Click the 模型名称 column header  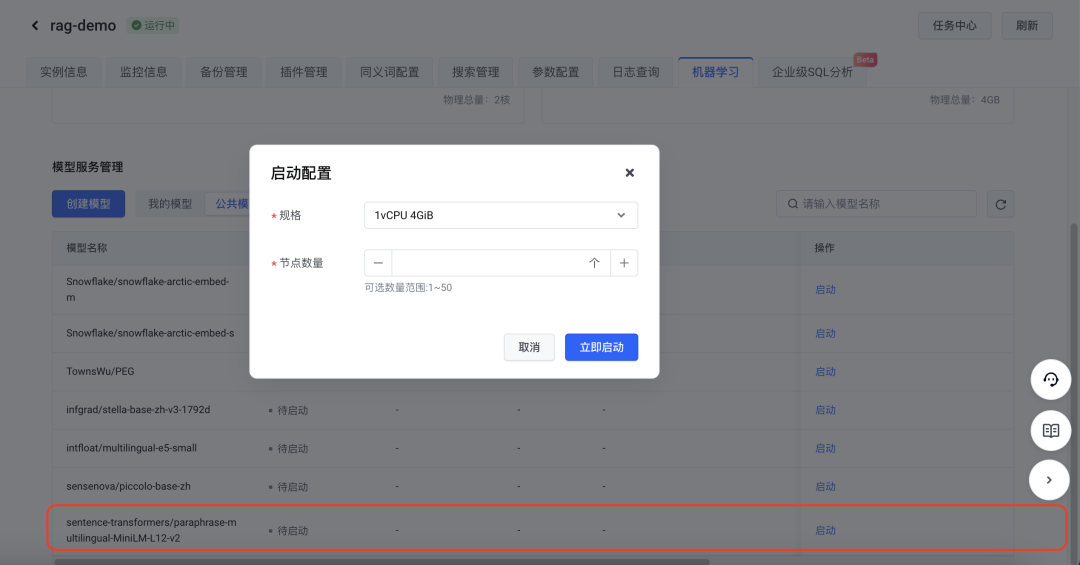point(87,248)
